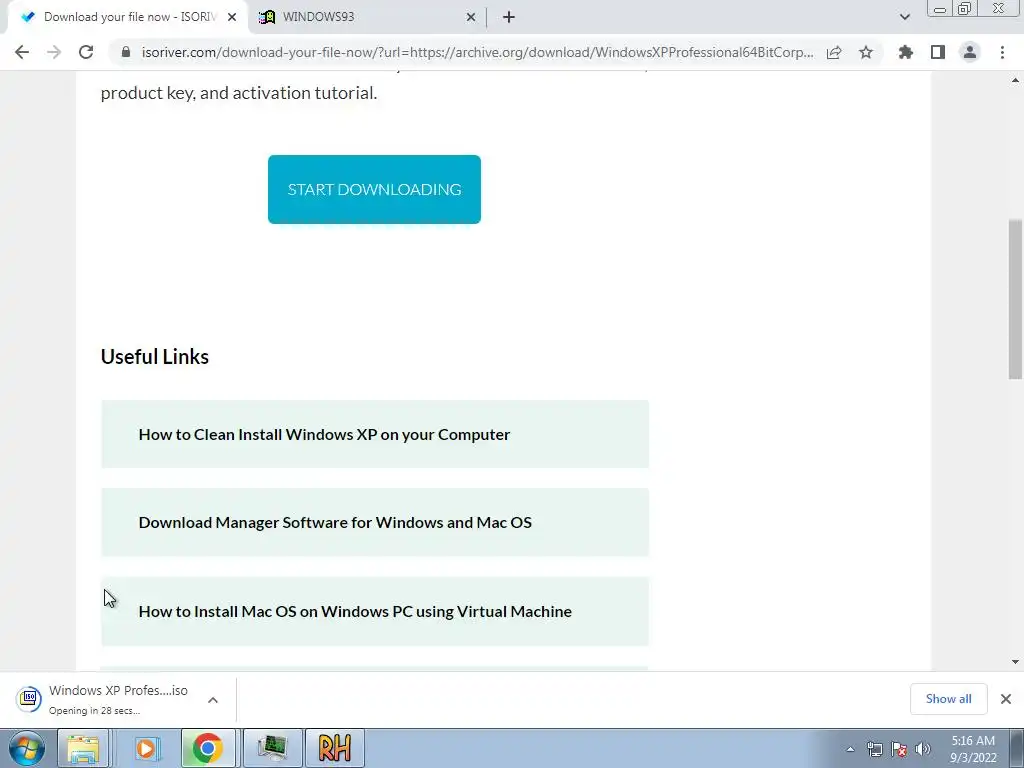Viewport: 1024px width, 768px height.
Task: Select the Download your file now tab
Action: pos(128,17)
